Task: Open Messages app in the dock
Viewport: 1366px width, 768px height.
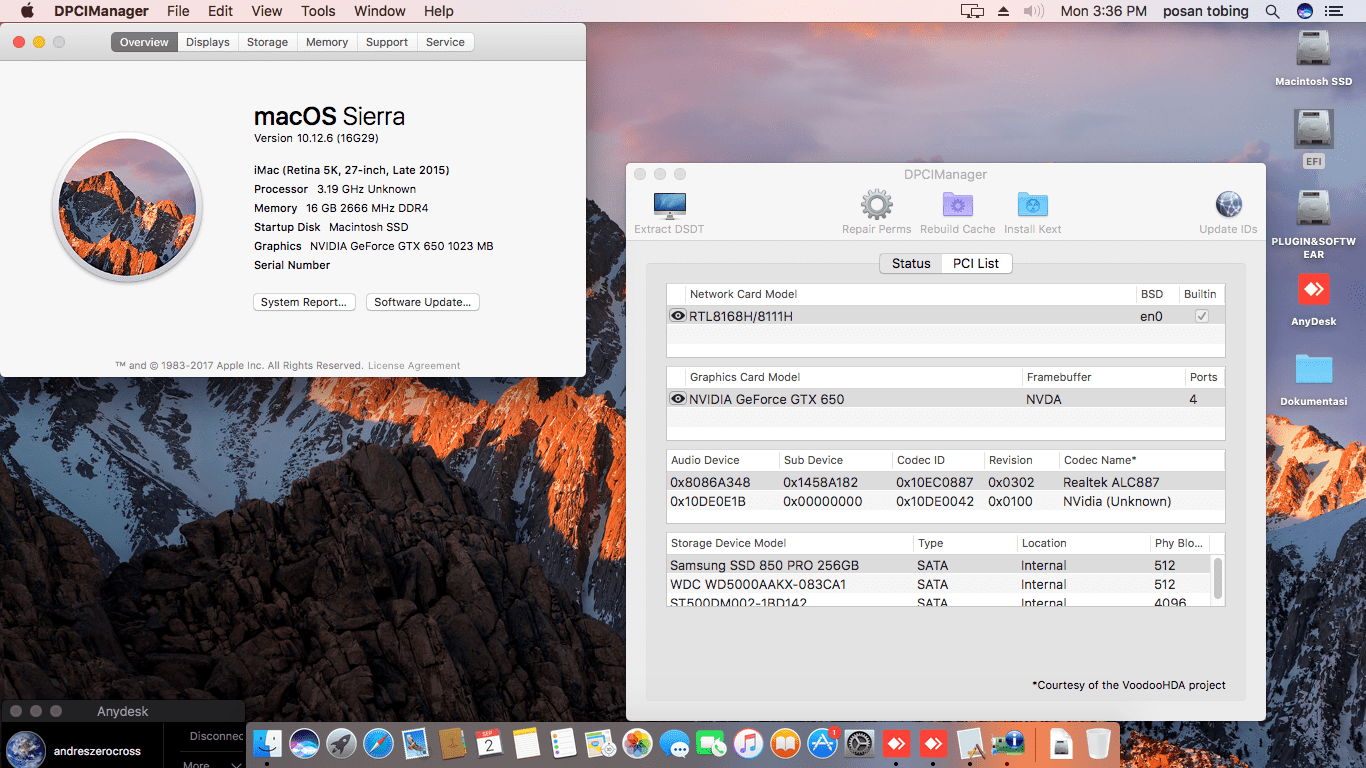Action: coord(675,743)
